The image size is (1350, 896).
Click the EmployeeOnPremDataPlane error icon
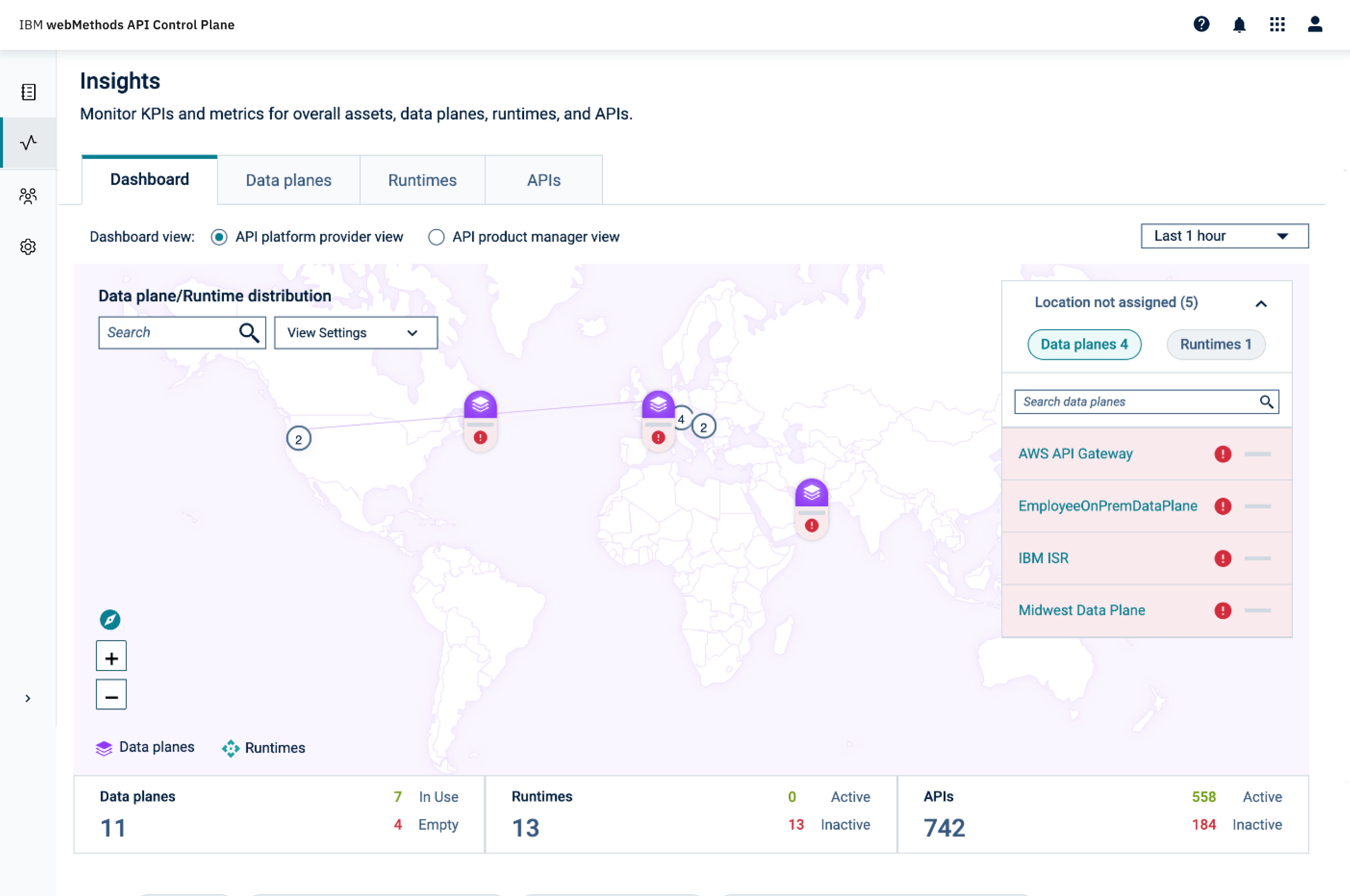(1223, 506)
